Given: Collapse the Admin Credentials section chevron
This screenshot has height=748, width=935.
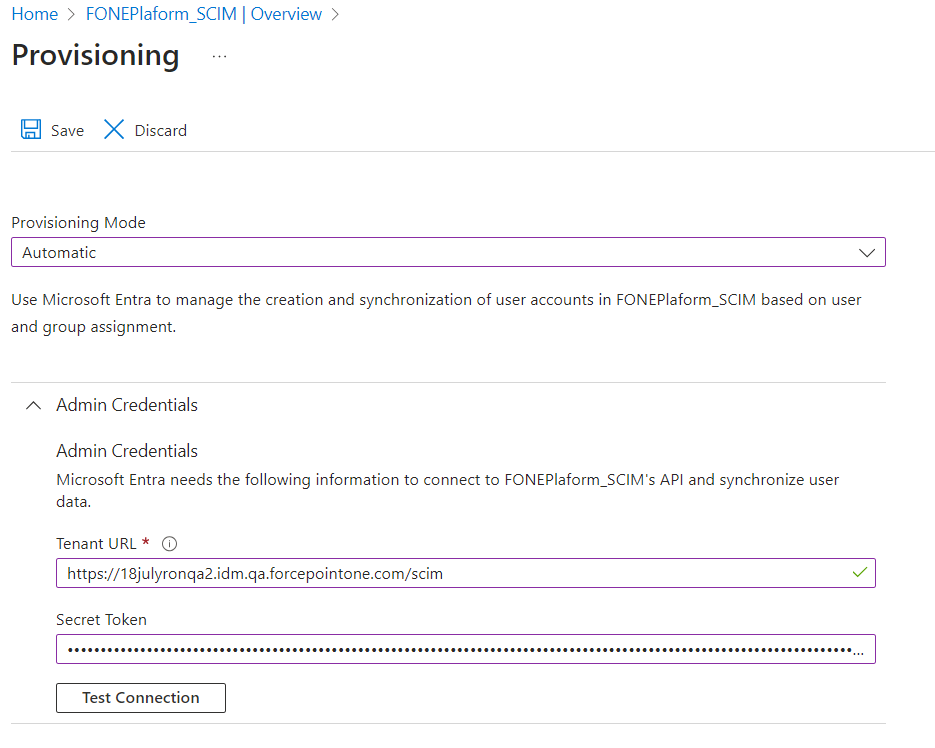Looking at the screenshot, I should pyautogui.click(x=33, y=406).
